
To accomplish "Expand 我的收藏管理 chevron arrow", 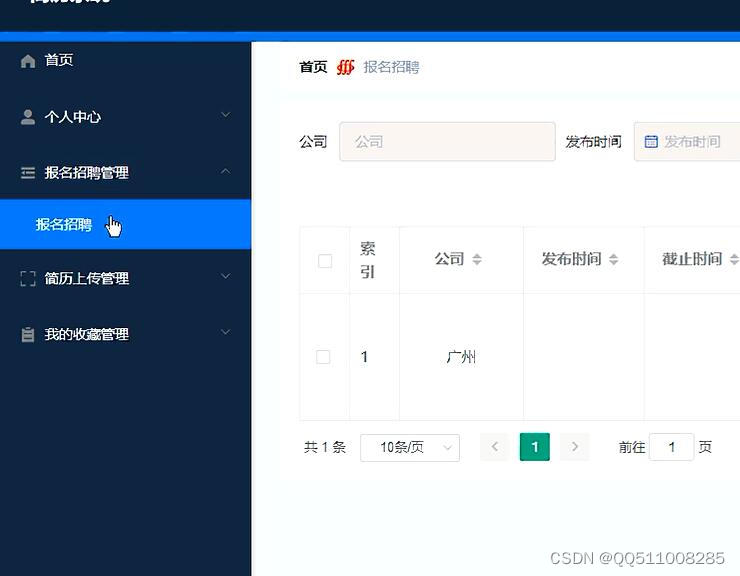I will pos(226,332).
